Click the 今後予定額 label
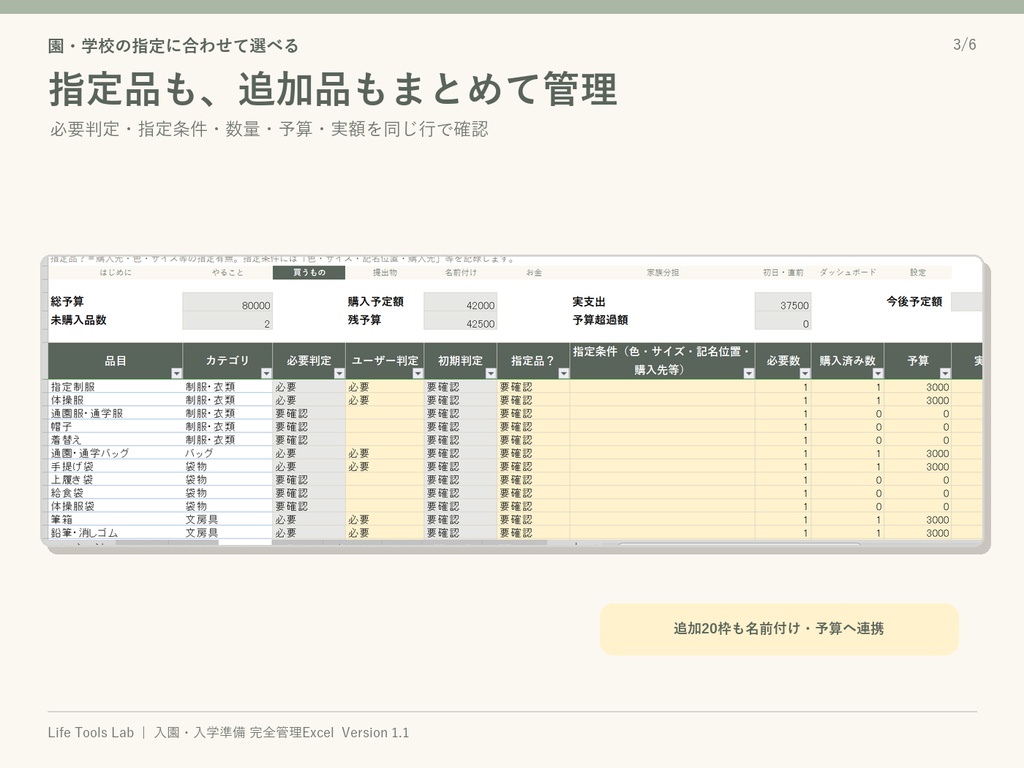 click(914, 302)
